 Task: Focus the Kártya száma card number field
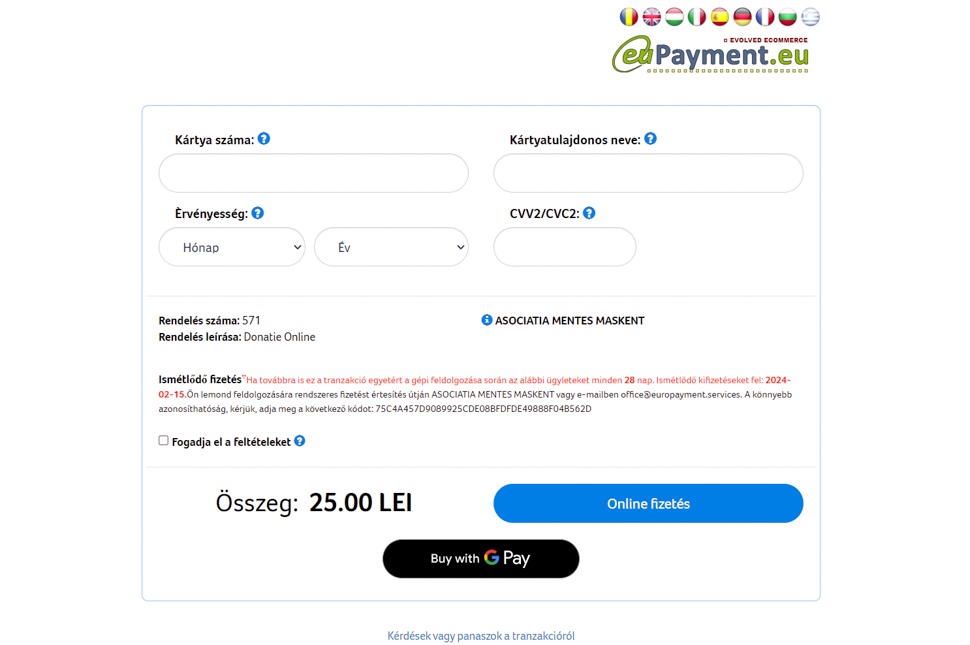[x=313, y=173]
